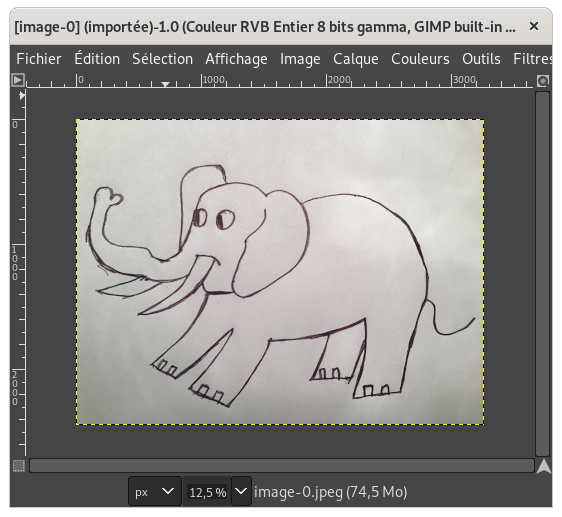Click the 12,5 % zoom input field
Screen dimensions: 562x517
pos(208,492)
